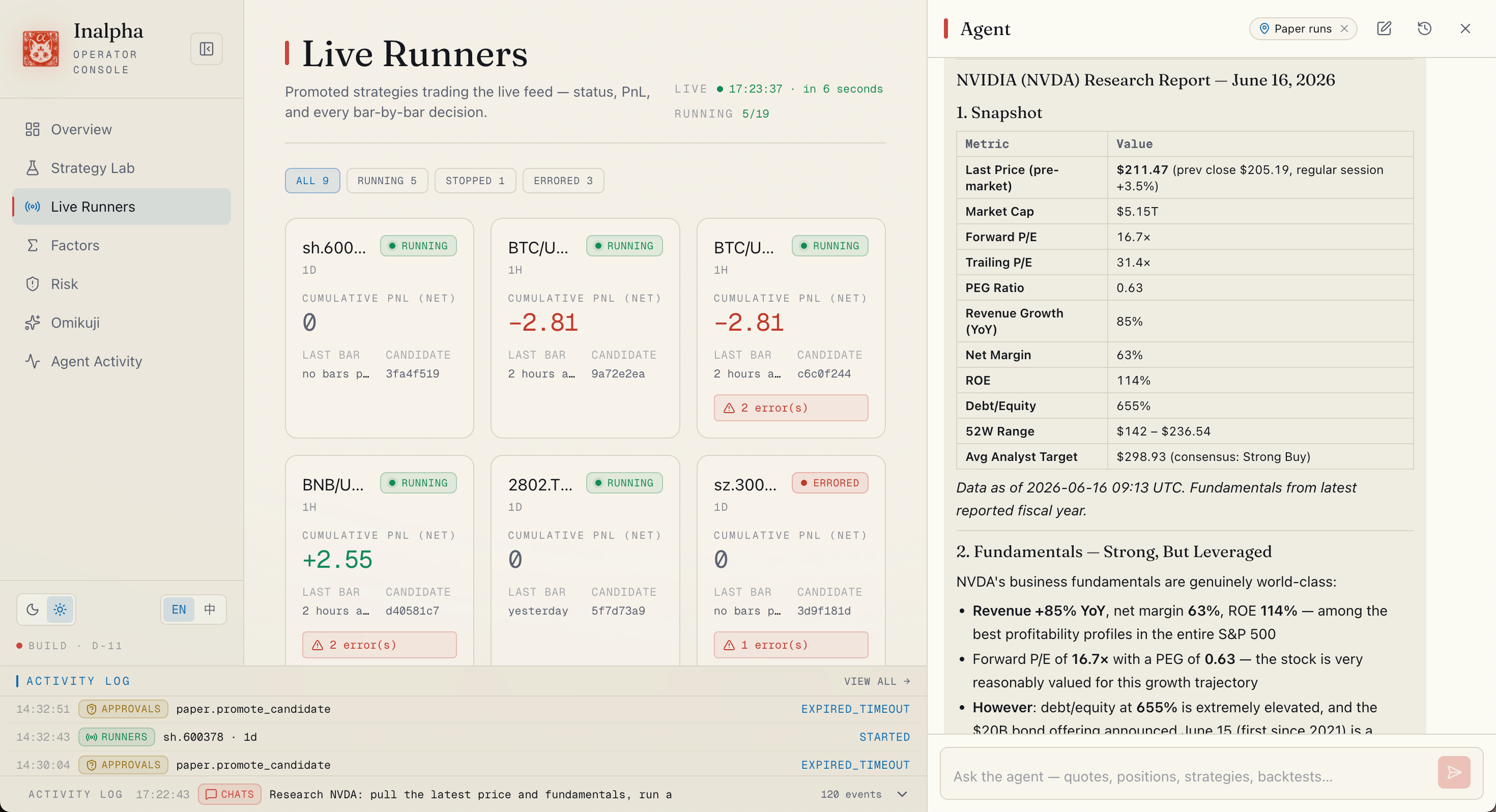This screenshot has height=812, width=1496.
Task: Click the RUNNERS tag in activity log
Action: tap(117, 737)
